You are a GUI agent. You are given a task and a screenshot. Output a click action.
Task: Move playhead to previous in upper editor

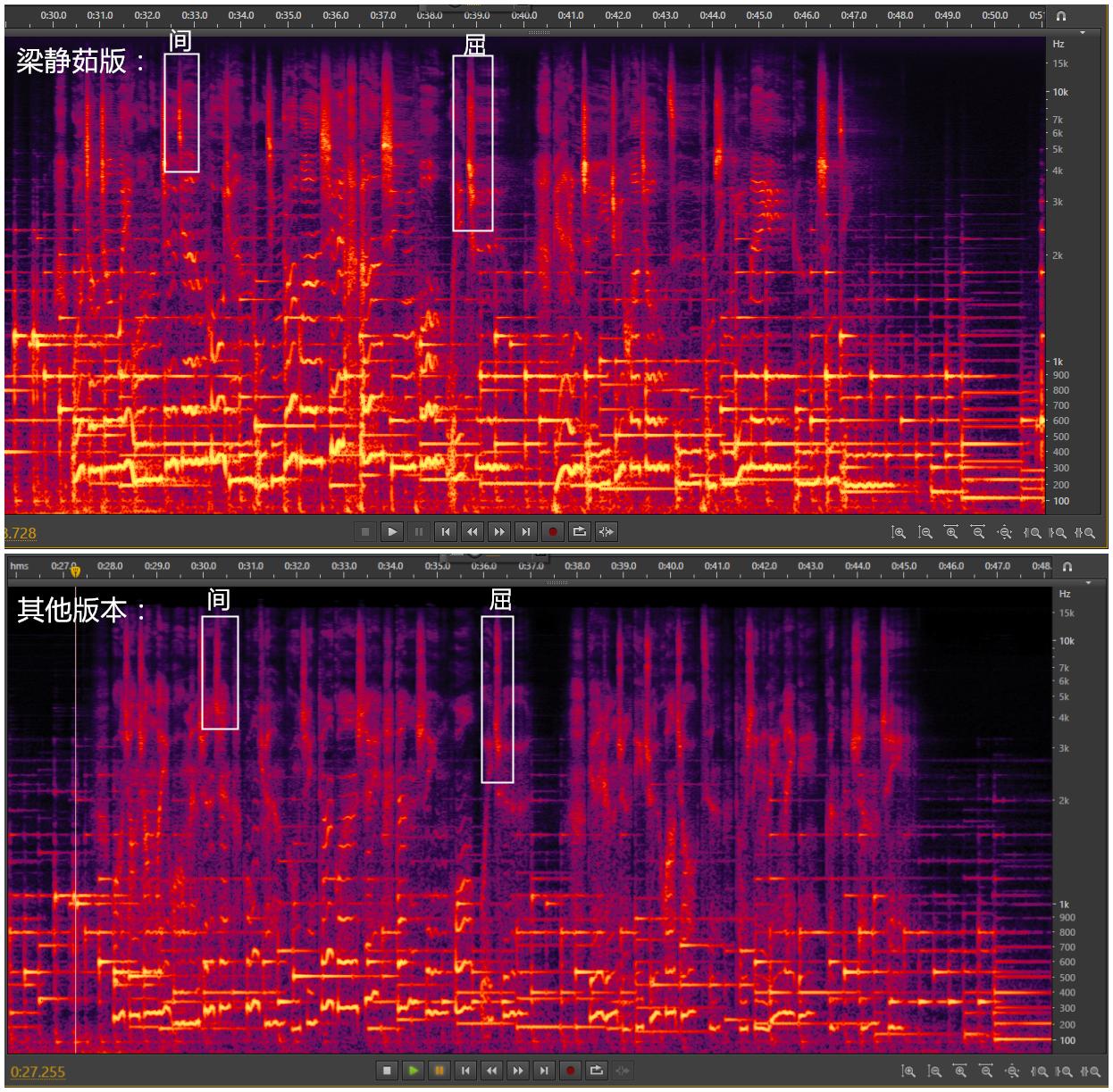click(x=446, y=532)
